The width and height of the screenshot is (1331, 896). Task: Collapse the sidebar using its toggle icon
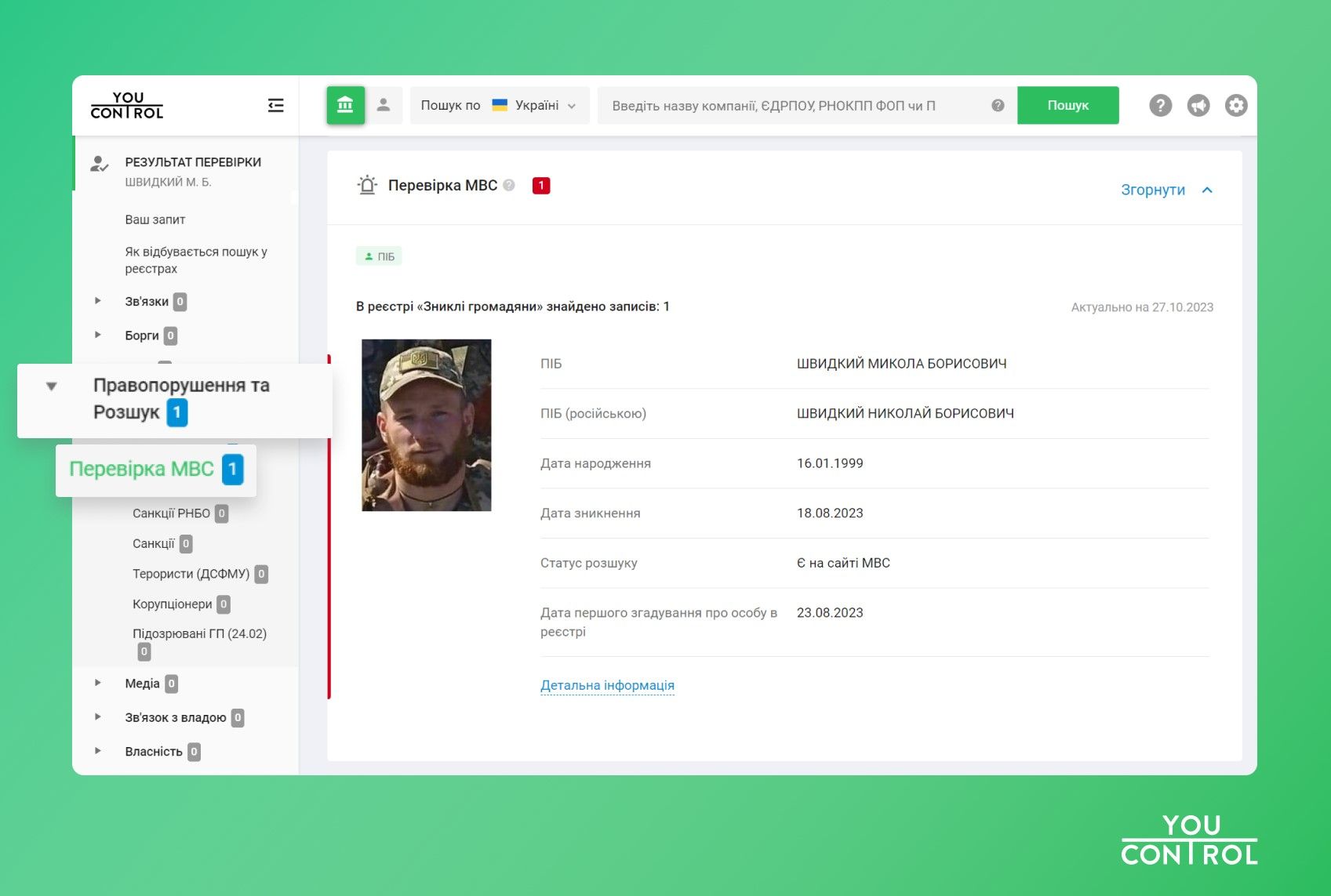tap(275, 104)
